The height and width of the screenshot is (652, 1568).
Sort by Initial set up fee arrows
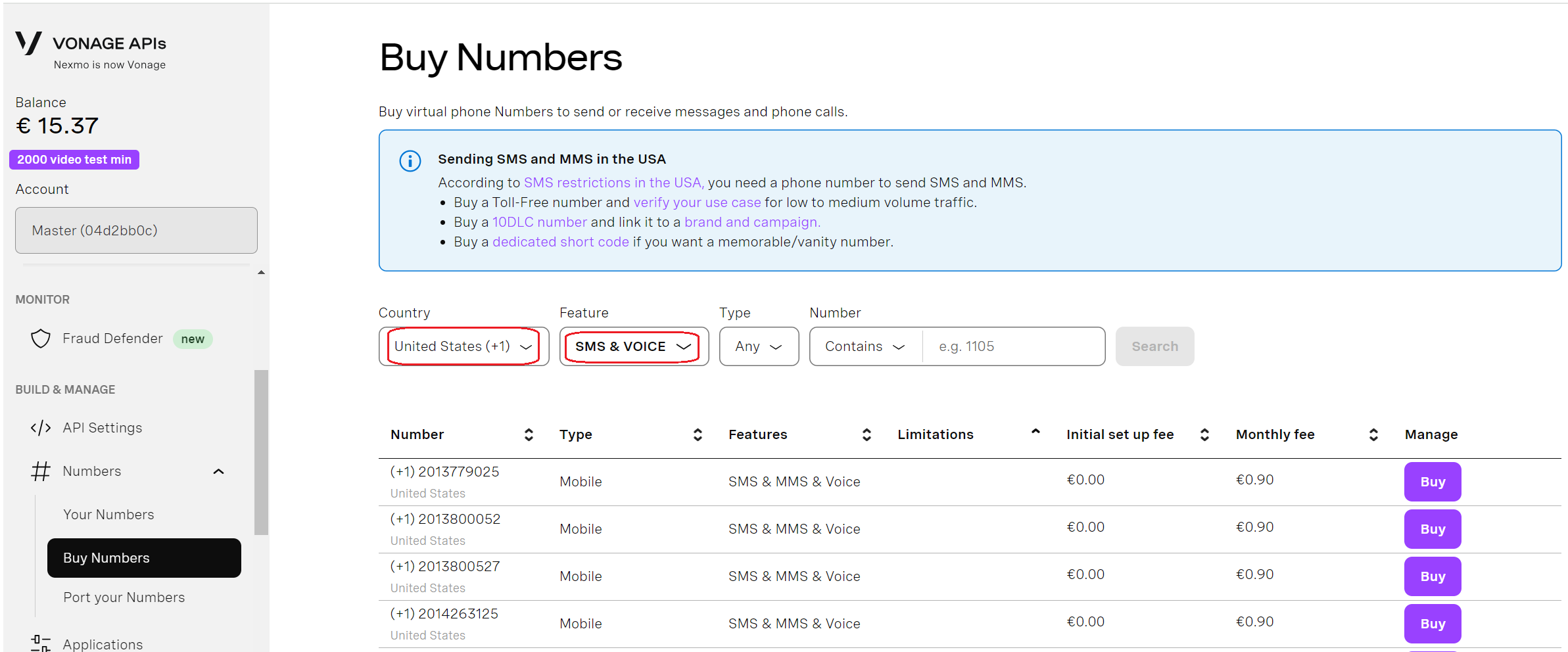point(1204,434)
